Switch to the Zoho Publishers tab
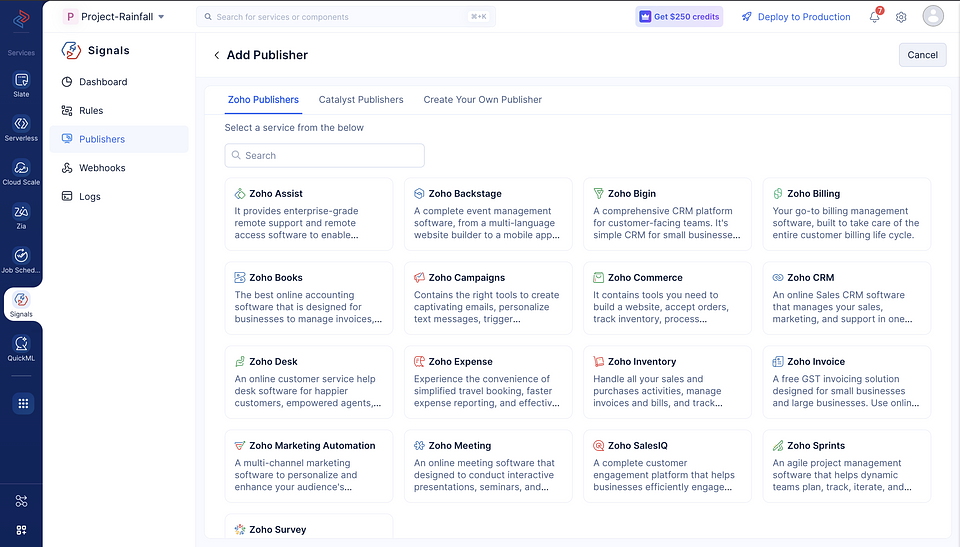Viewport: 960px width, 547px height. coord(263,100)
